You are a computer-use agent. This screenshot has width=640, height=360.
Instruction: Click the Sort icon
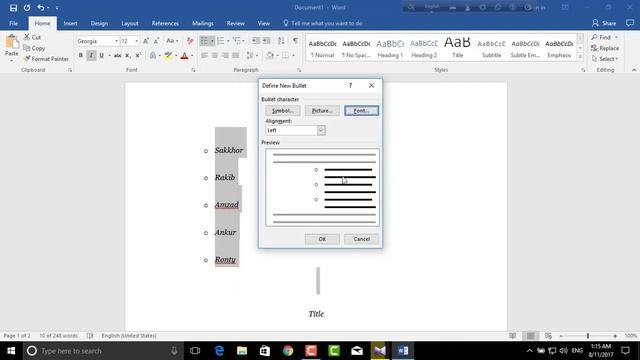(281, 40)
